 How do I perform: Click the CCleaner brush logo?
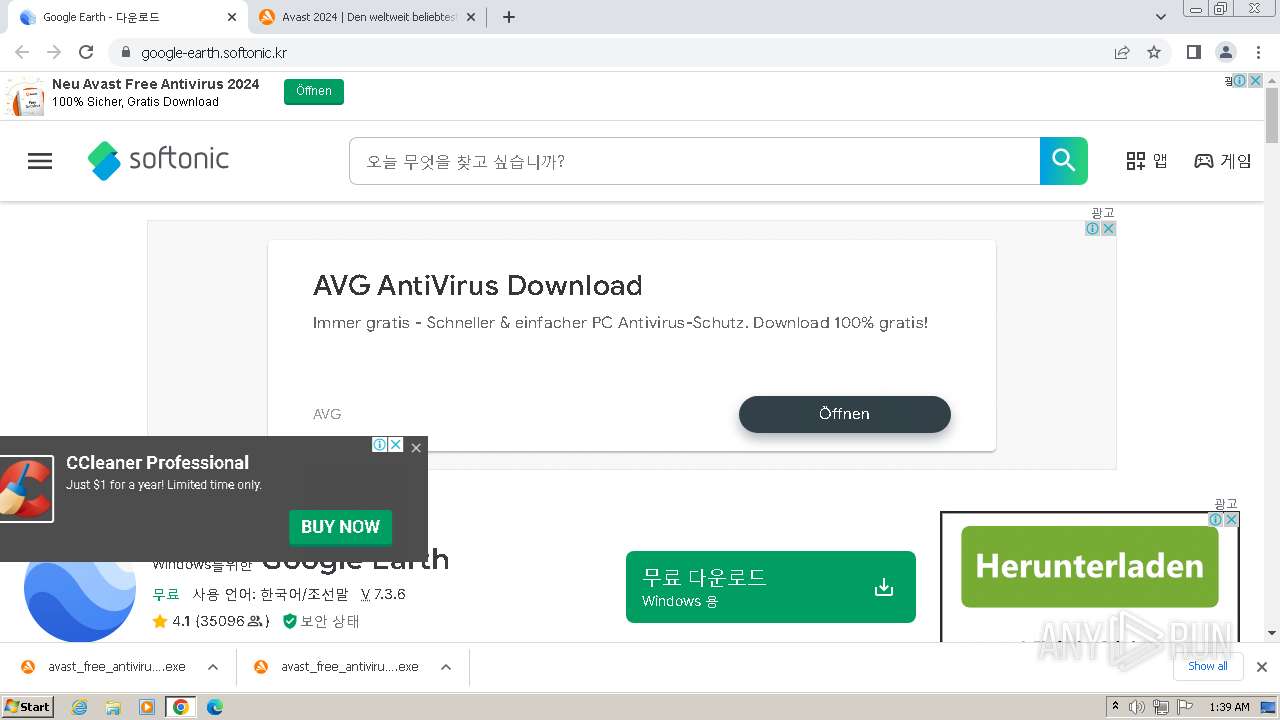click(25, 489)
